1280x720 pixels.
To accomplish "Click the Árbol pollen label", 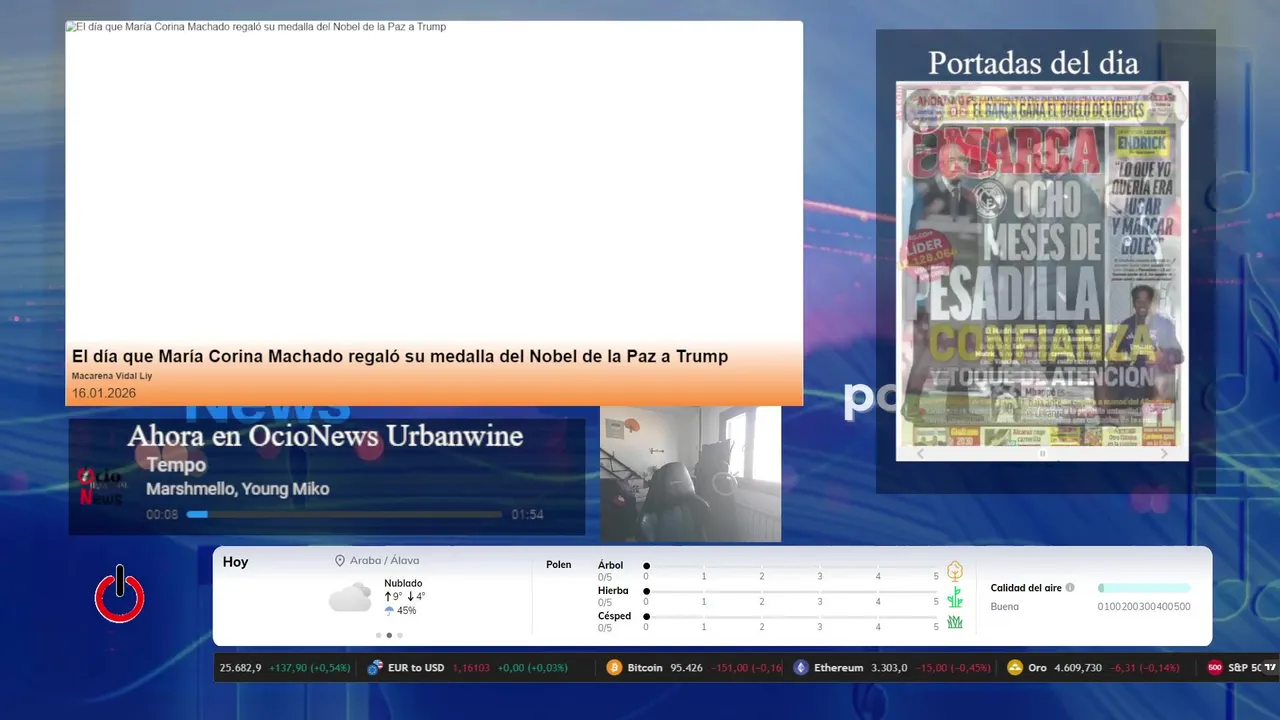I will point(610,565).
